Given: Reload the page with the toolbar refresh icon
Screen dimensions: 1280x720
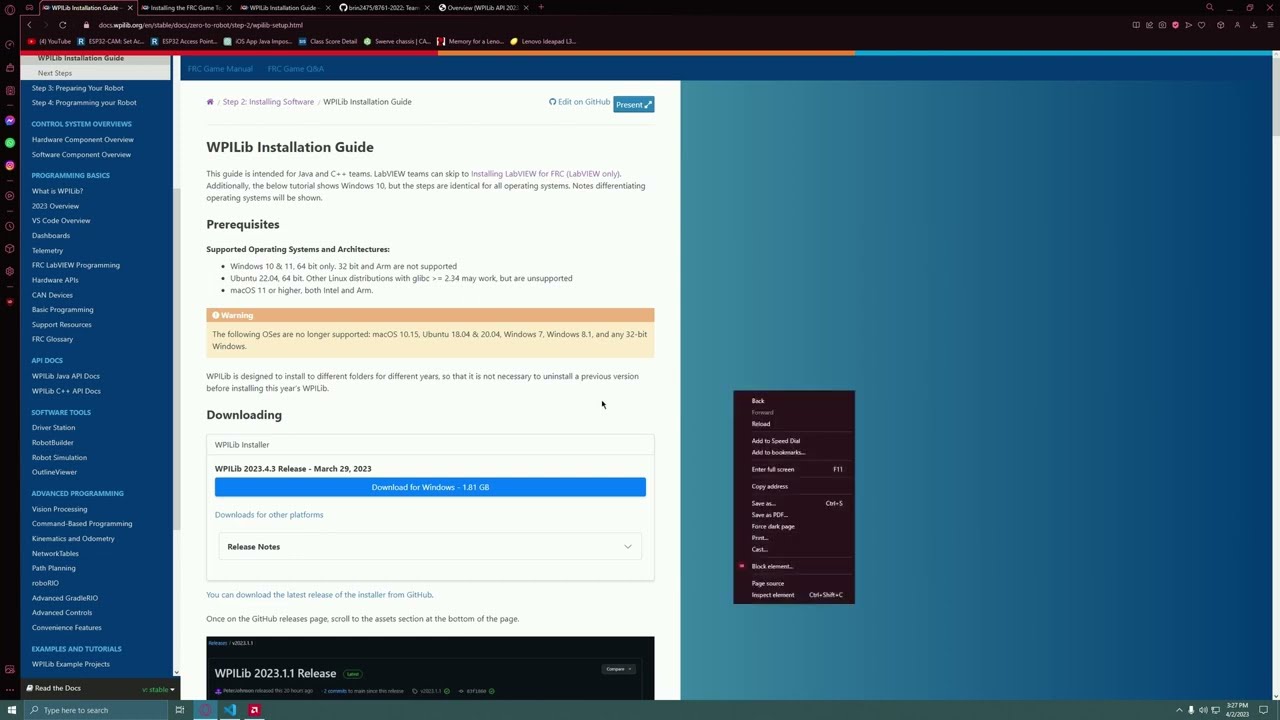Looking at the screenshot, I should pos(62,24).
